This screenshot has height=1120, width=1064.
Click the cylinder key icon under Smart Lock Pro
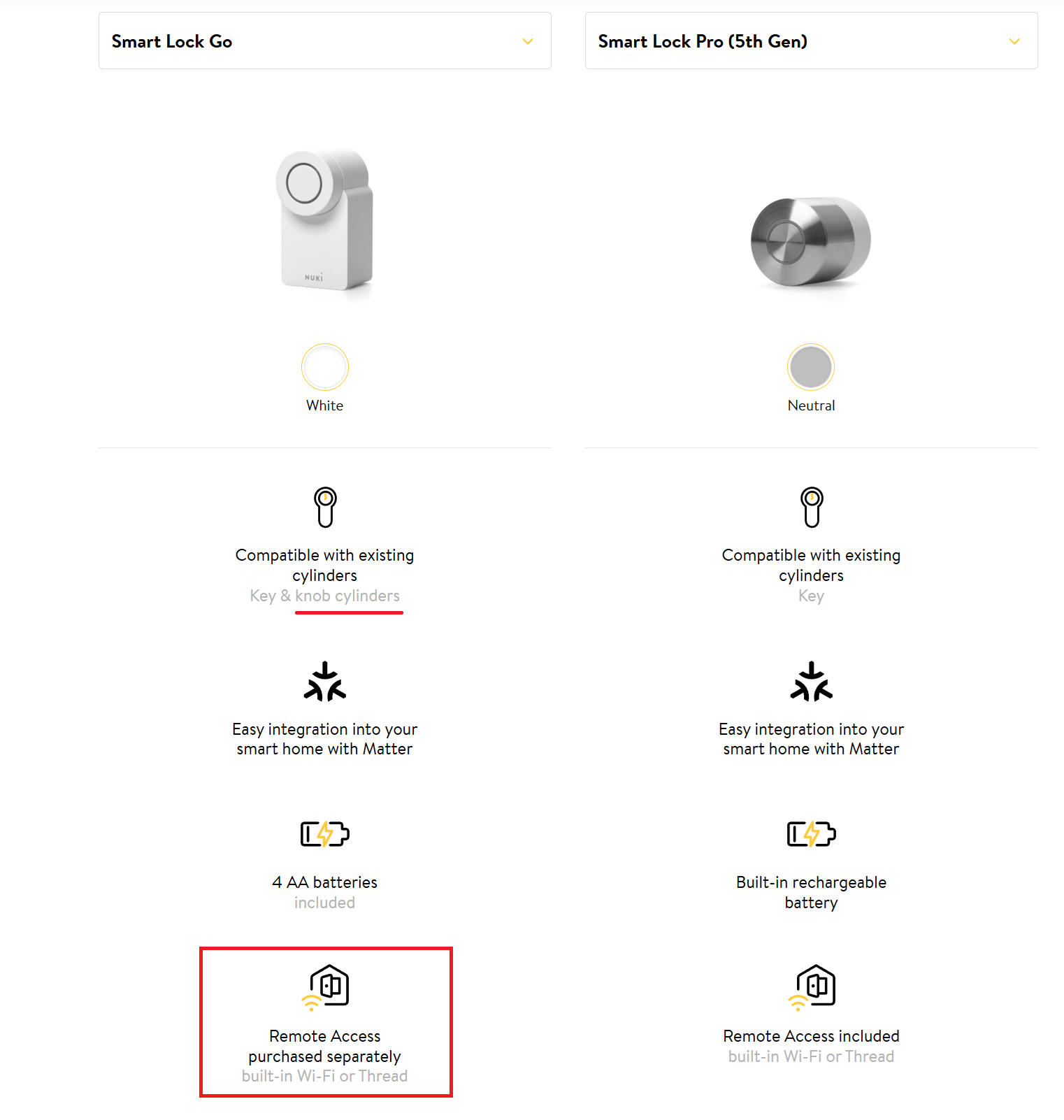tap(812, 507)
